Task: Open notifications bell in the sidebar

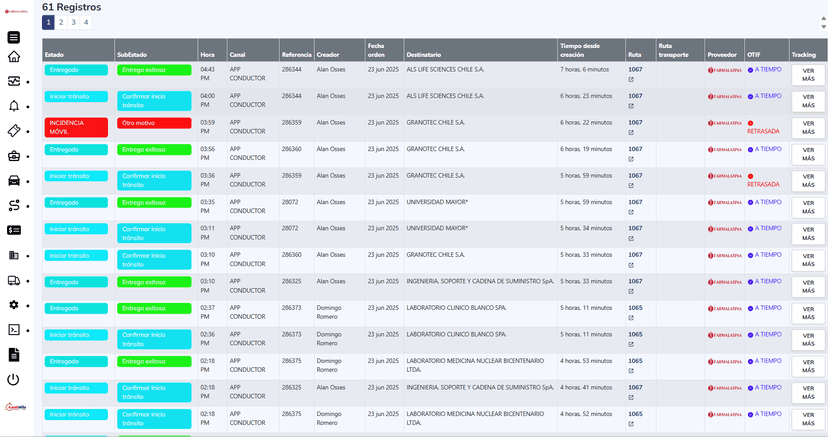Action: pos(14,106)
